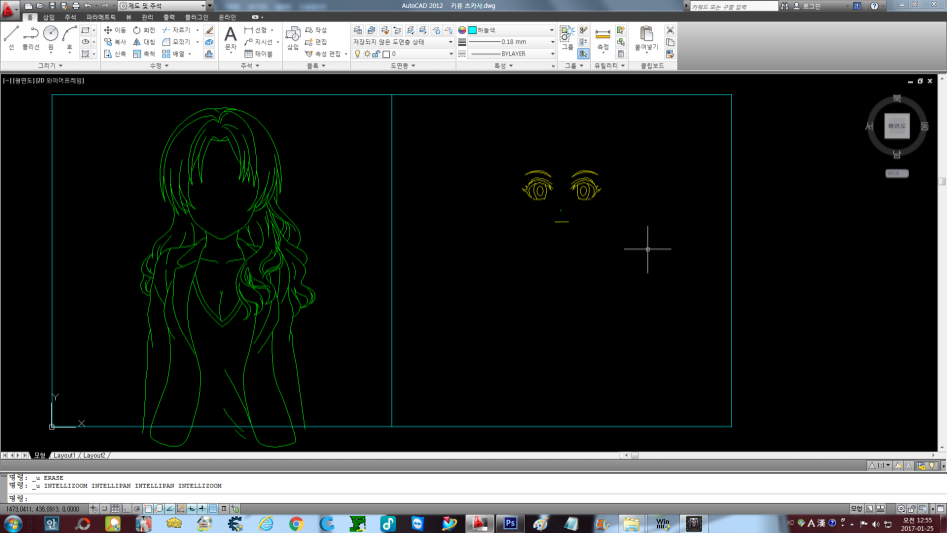Viewport: 947px width, 533px height.
Task: Open the workspace dropdown (제도 및 주석)
Action: [162, 5]
